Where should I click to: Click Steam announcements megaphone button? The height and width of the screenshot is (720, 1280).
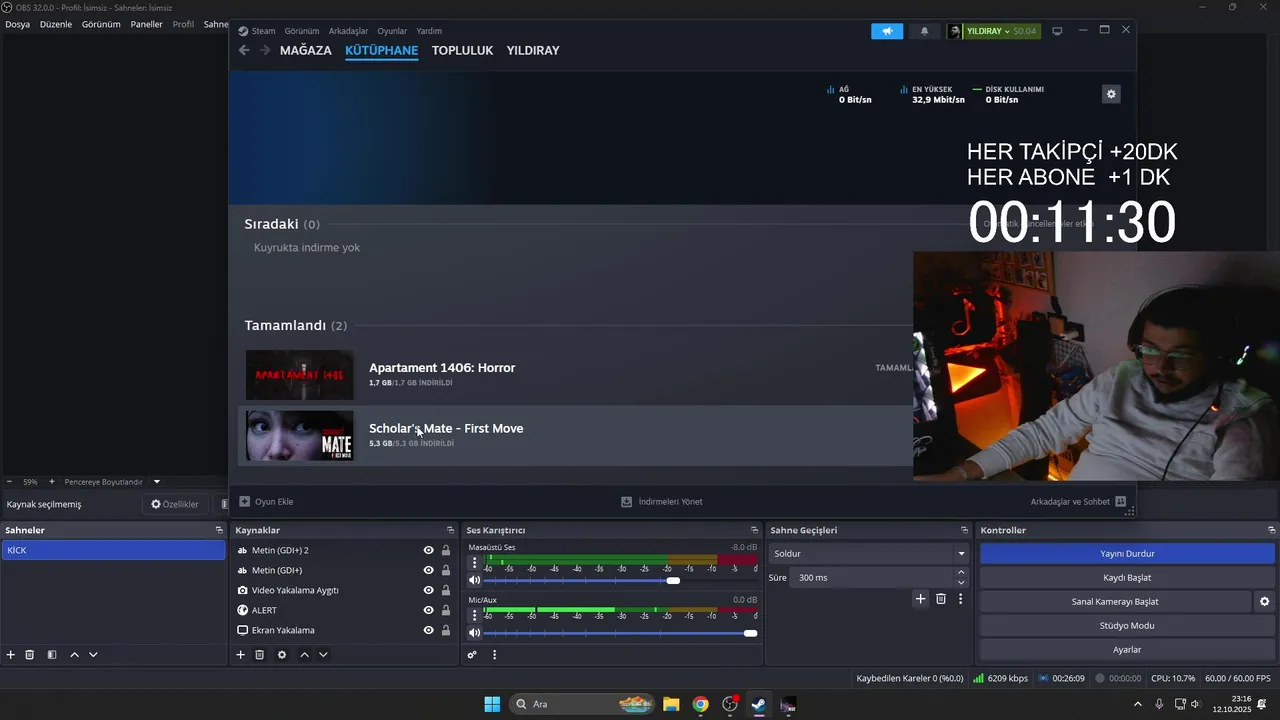point(887,31)
